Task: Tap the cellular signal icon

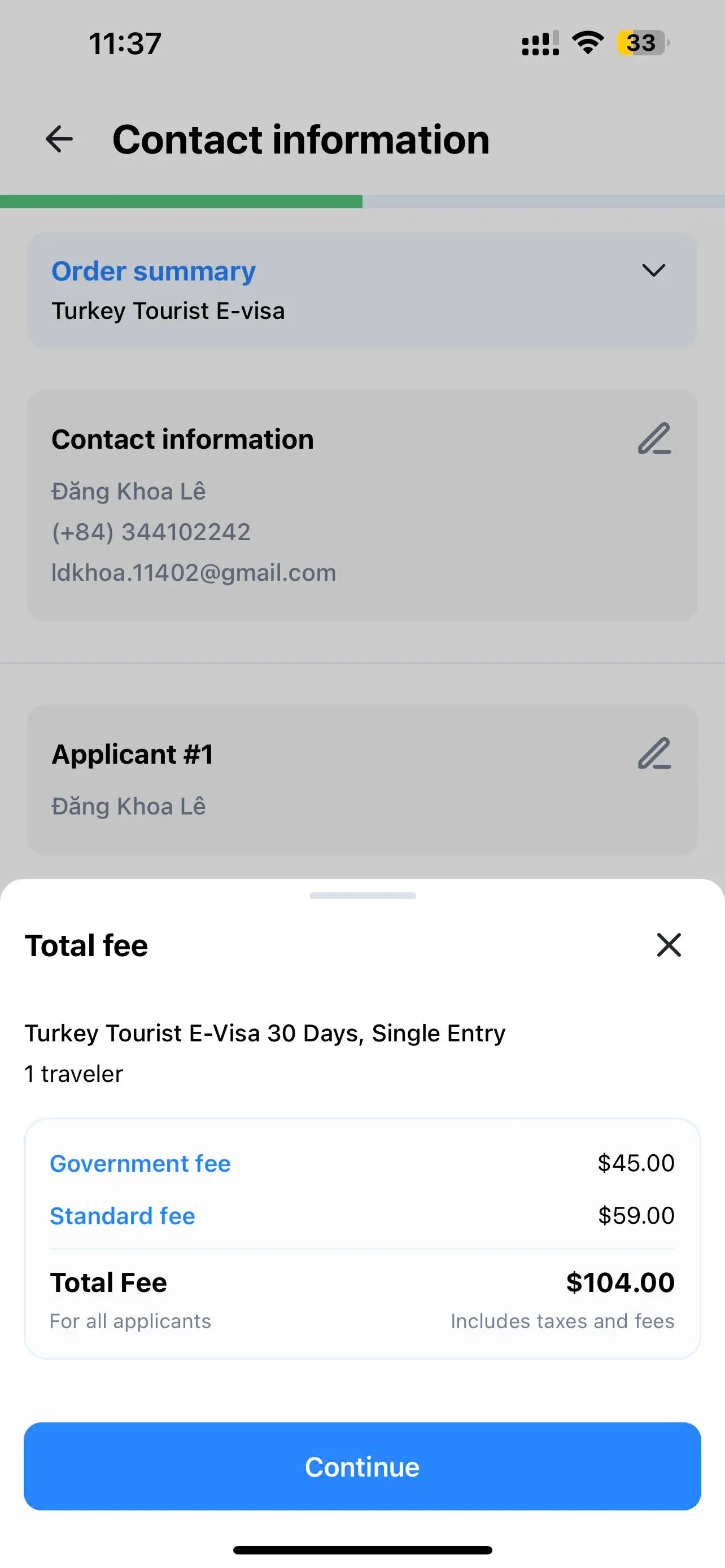Action: tap(540, 43)
